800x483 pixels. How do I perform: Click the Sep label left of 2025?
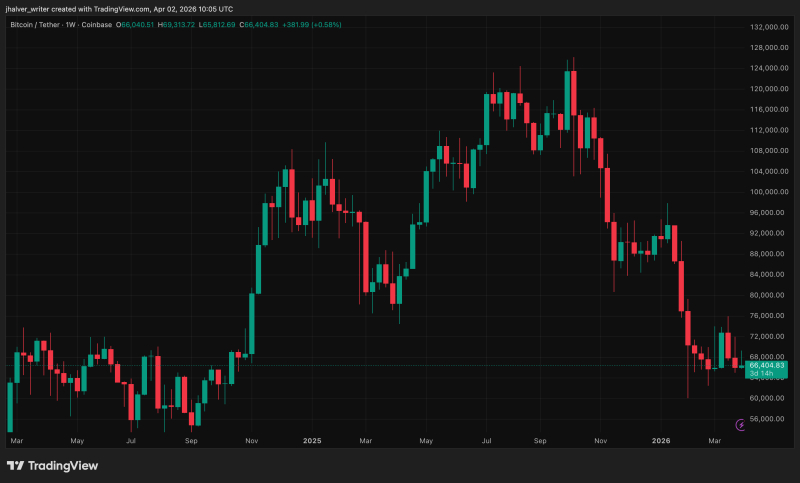point(191,440)
